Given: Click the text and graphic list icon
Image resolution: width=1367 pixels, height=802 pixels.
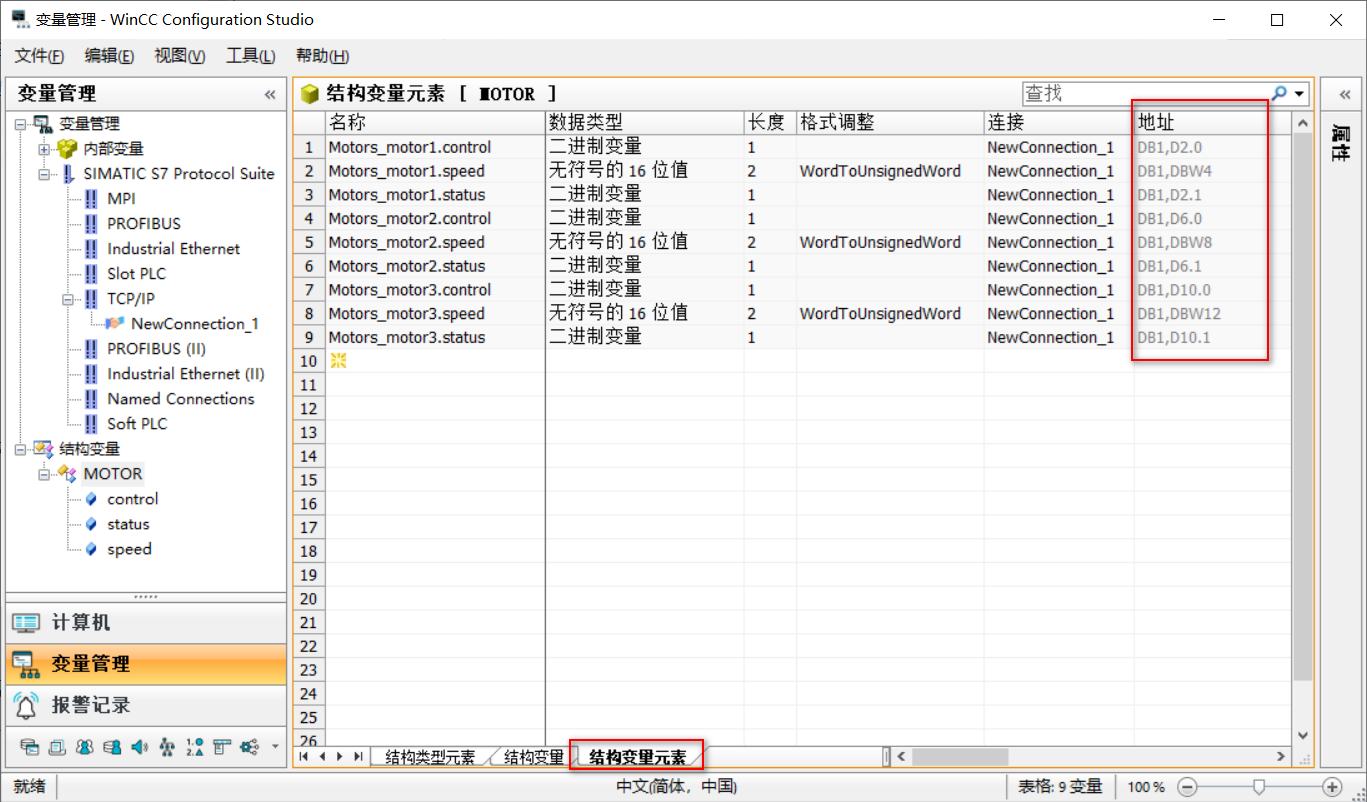Looking at the screenshot, I should pos(196,746).
